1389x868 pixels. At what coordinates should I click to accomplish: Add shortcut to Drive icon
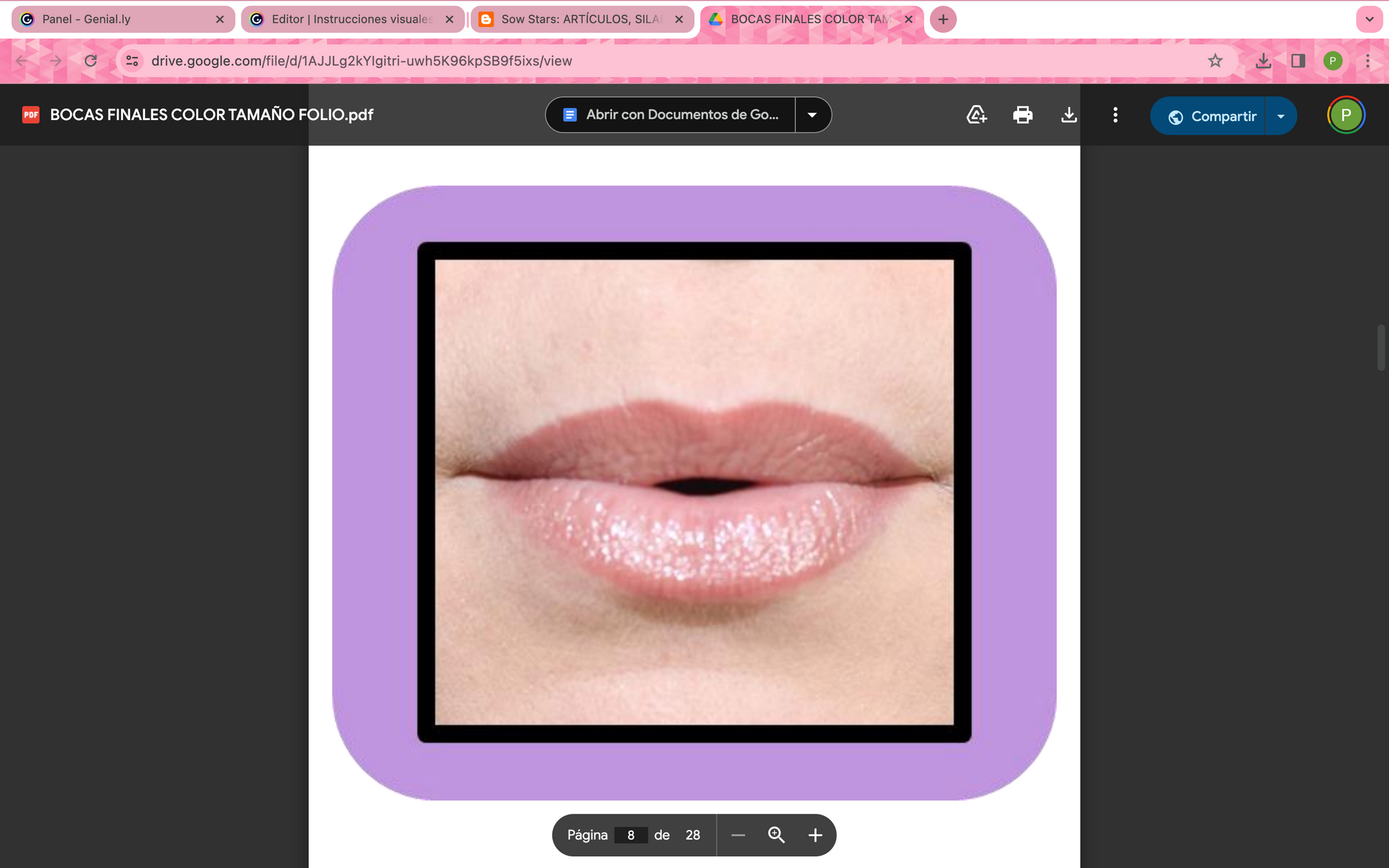976,115
